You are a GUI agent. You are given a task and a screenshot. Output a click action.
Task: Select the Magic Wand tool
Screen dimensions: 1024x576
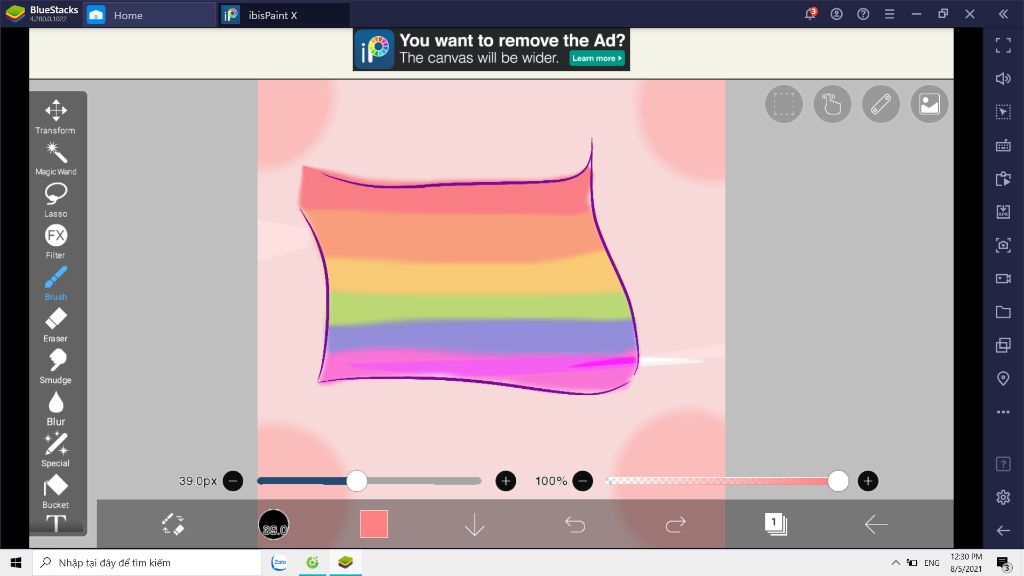(x=56, y=159)
